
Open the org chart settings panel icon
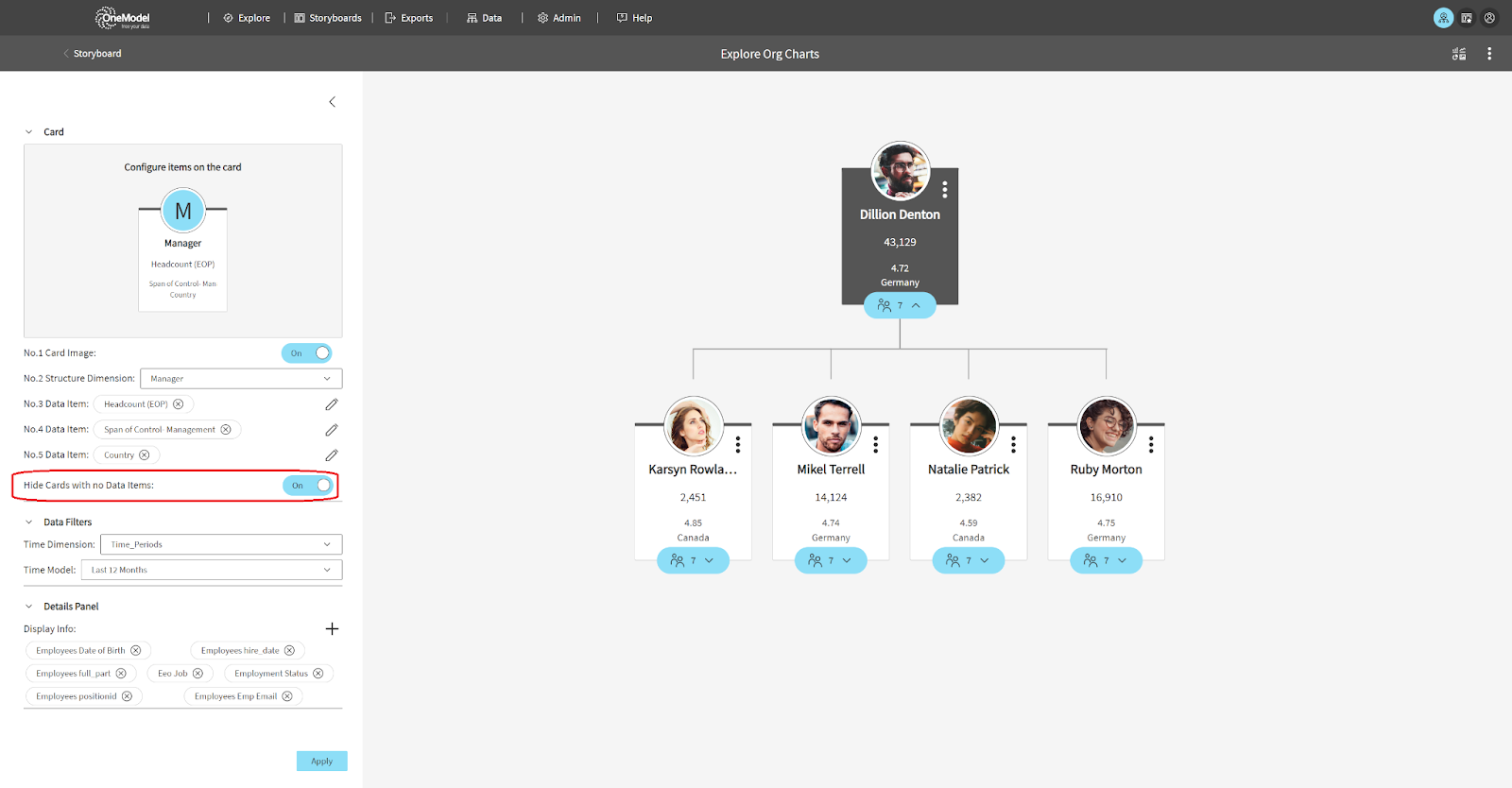point(1459,54)
